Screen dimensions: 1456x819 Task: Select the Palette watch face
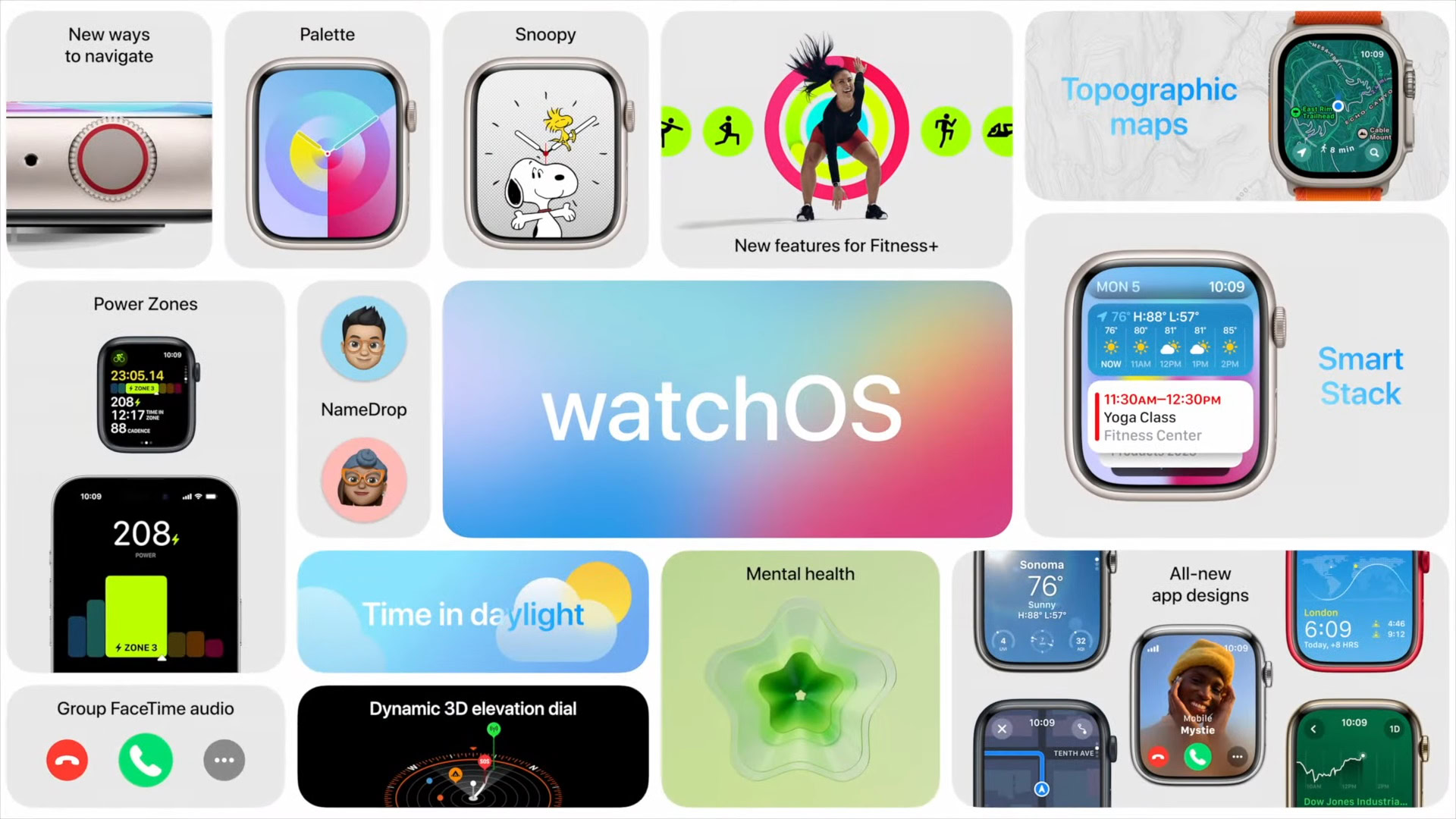tap(327, 156)
